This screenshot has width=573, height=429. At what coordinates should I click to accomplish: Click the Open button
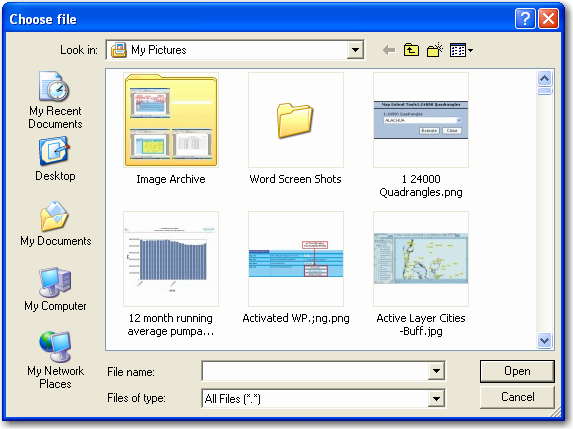pos(517,371)
